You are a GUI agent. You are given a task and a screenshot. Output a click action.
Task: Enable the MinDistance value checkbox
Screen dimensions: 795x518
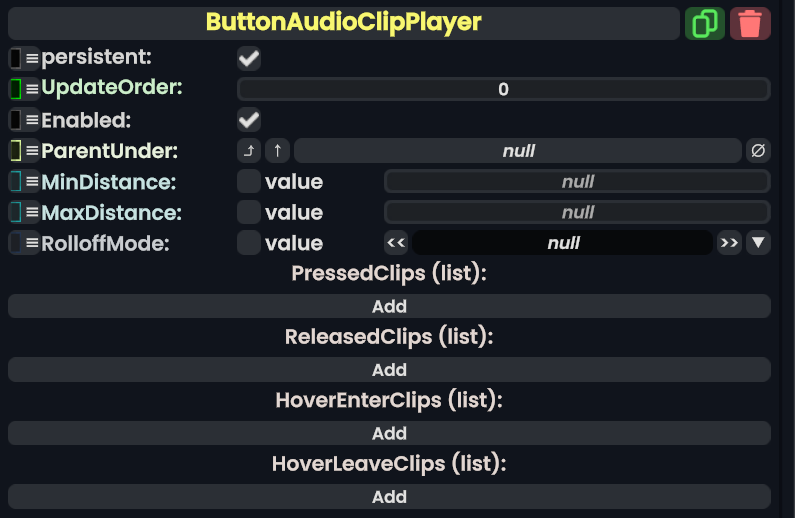(x=249, y=182)
